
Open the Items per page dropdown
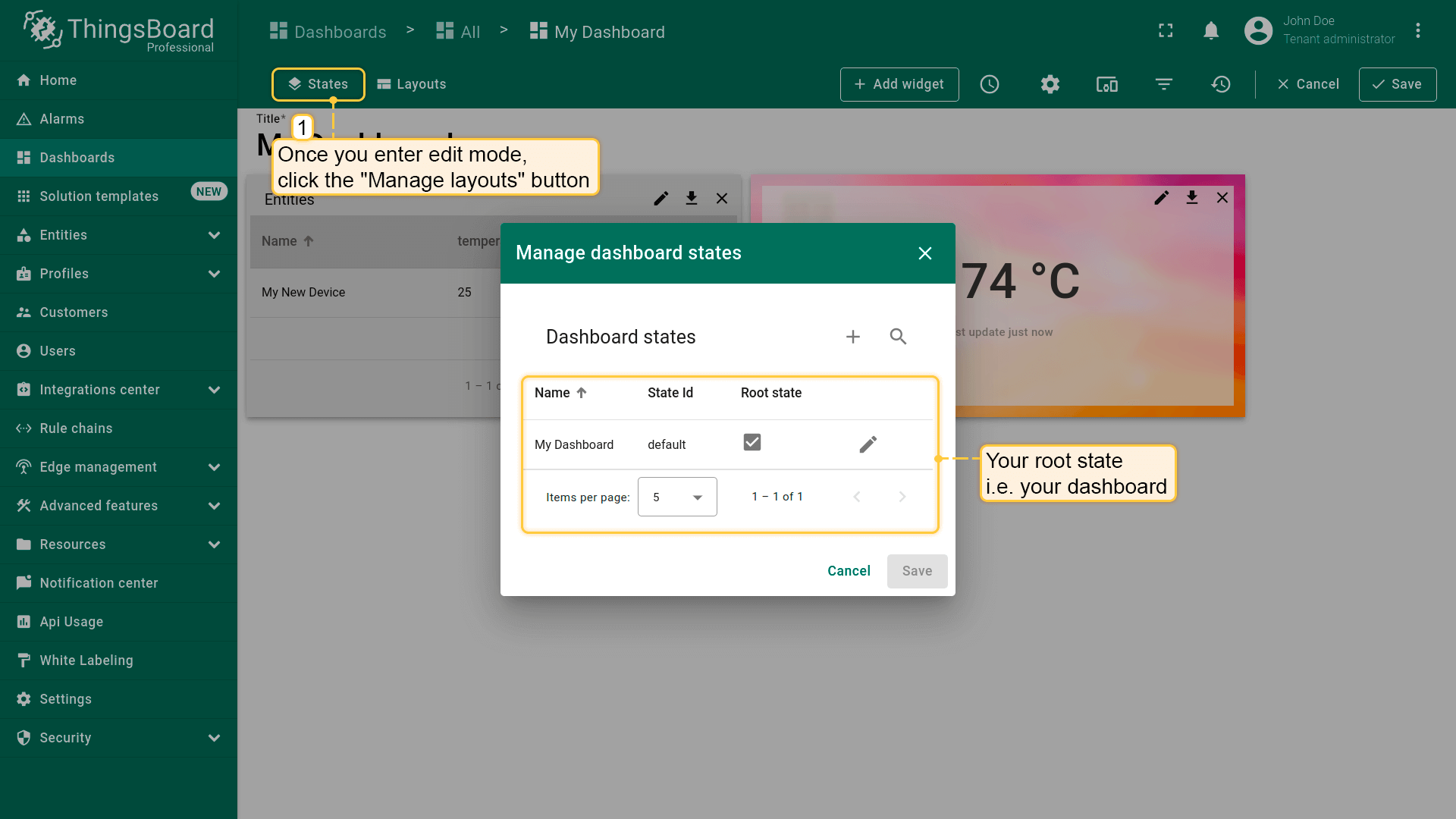point(677,497)
